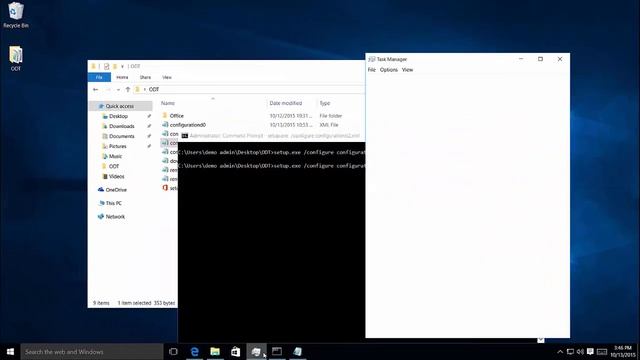The height and width of the screenshot is (360, 640).
Task: Click the Command Prompt scrollbar down arrow
Action: click(x=541, y=340)
